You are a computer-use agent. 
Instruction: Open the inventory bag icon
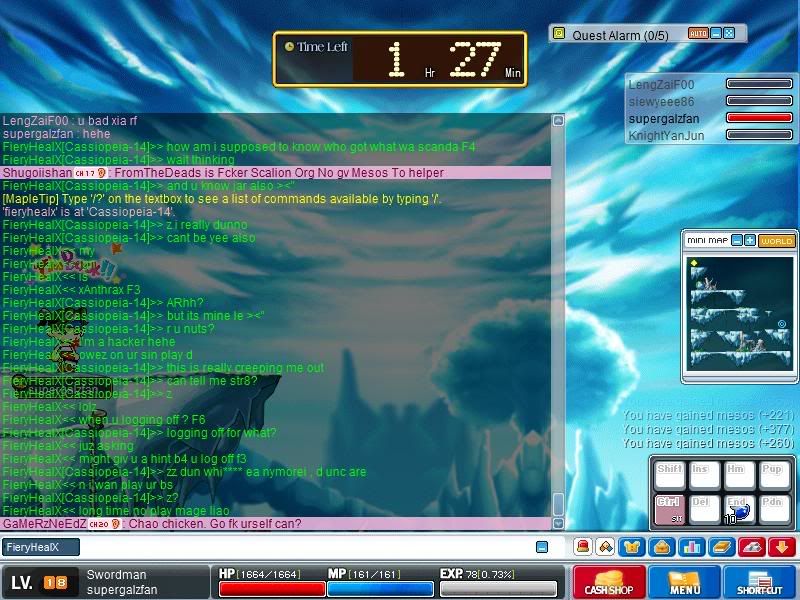(x=660, y=547)
